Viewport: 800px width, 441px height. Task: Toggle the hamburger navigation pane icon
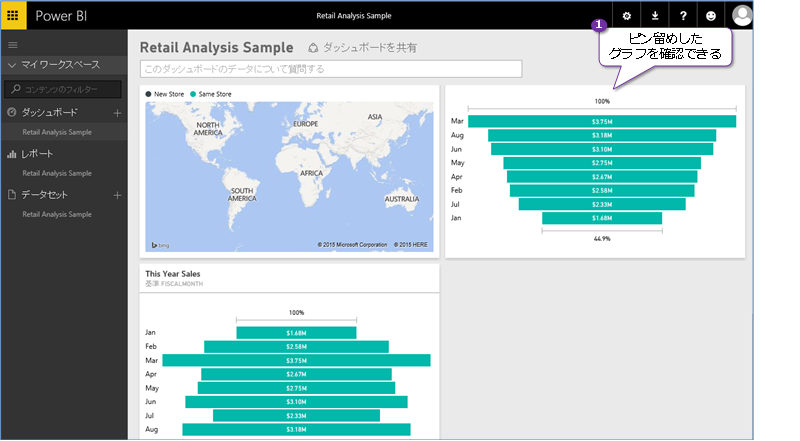(x=13, y=45)
